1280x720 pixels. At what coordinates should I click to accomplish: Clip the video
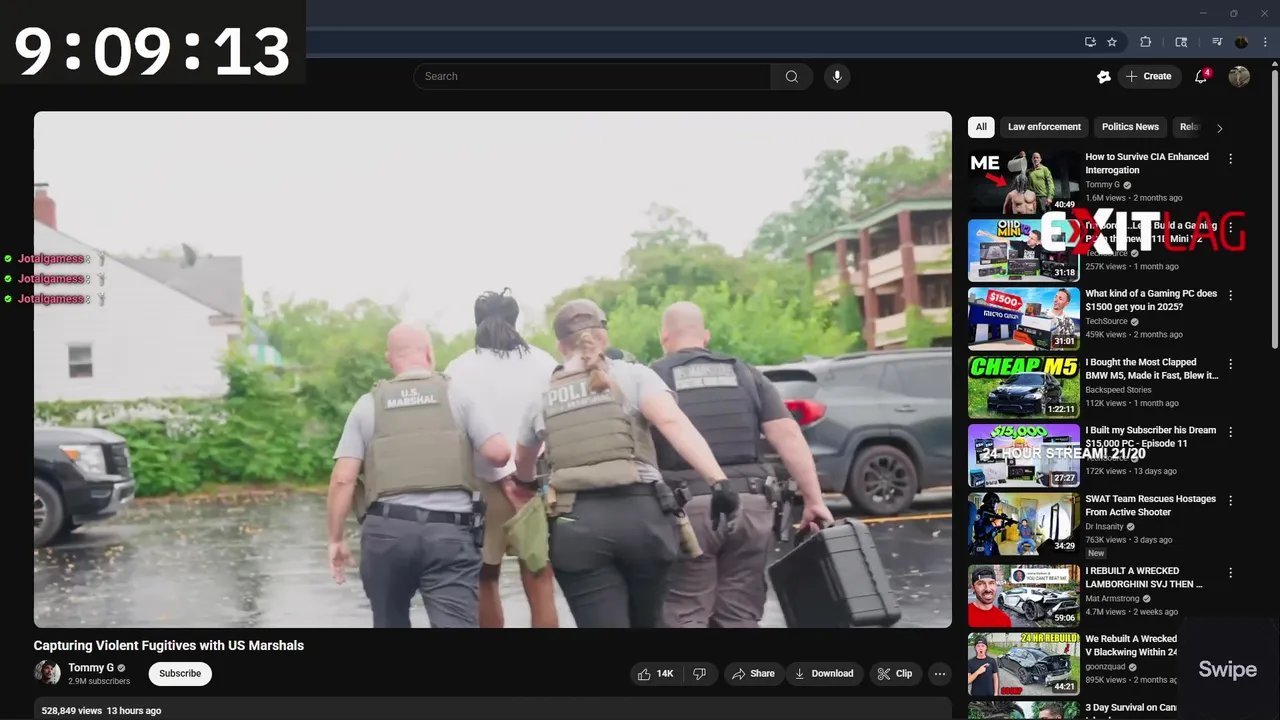point(895,674)
